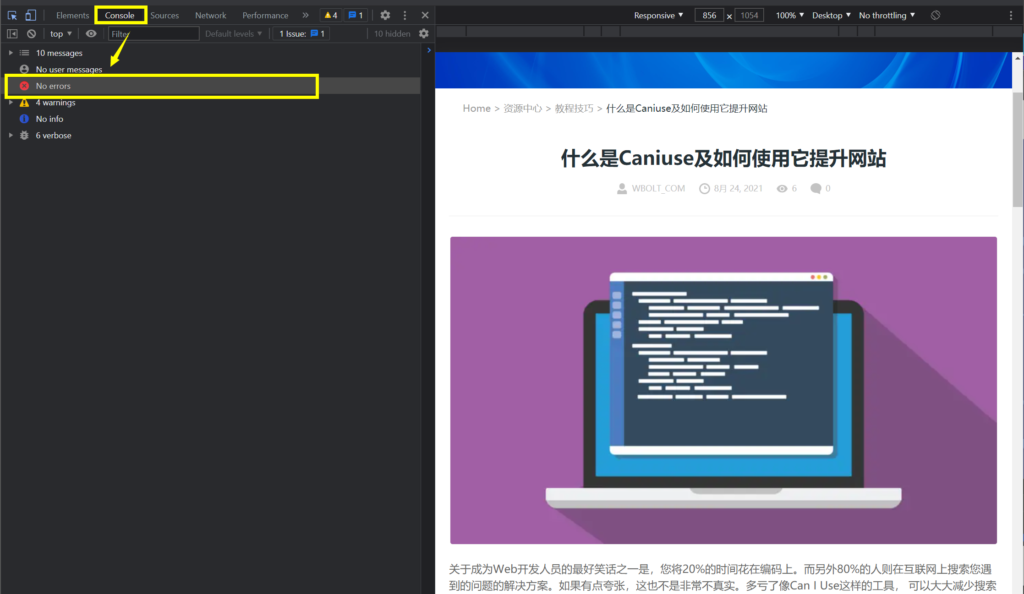Open the No throttling dropdown
The height and width of the screenshot is (594, 1024).
pyautogui.click(x=886, y=15)
